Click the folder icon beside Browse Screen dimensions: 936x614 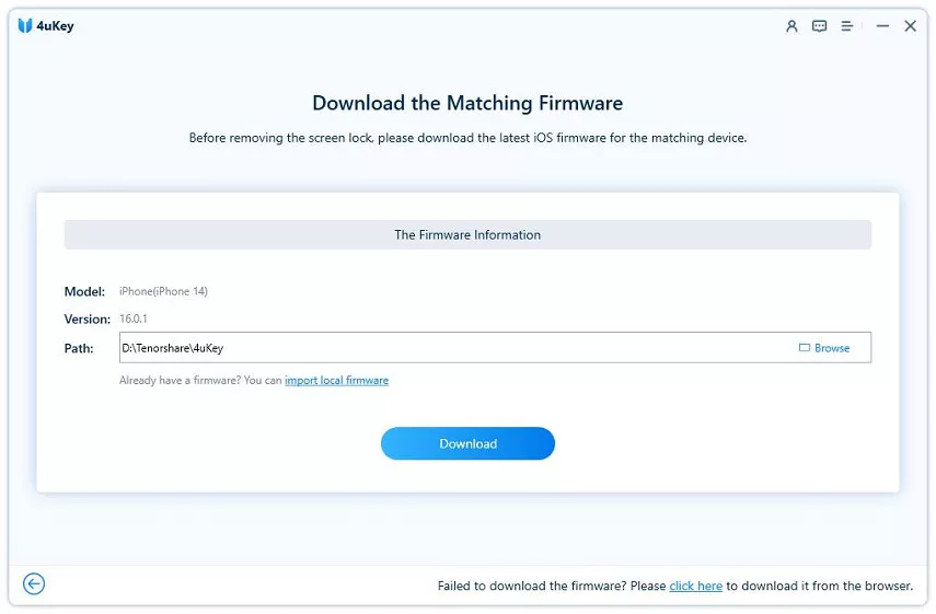pyautogui.click(x=804, y=348)
